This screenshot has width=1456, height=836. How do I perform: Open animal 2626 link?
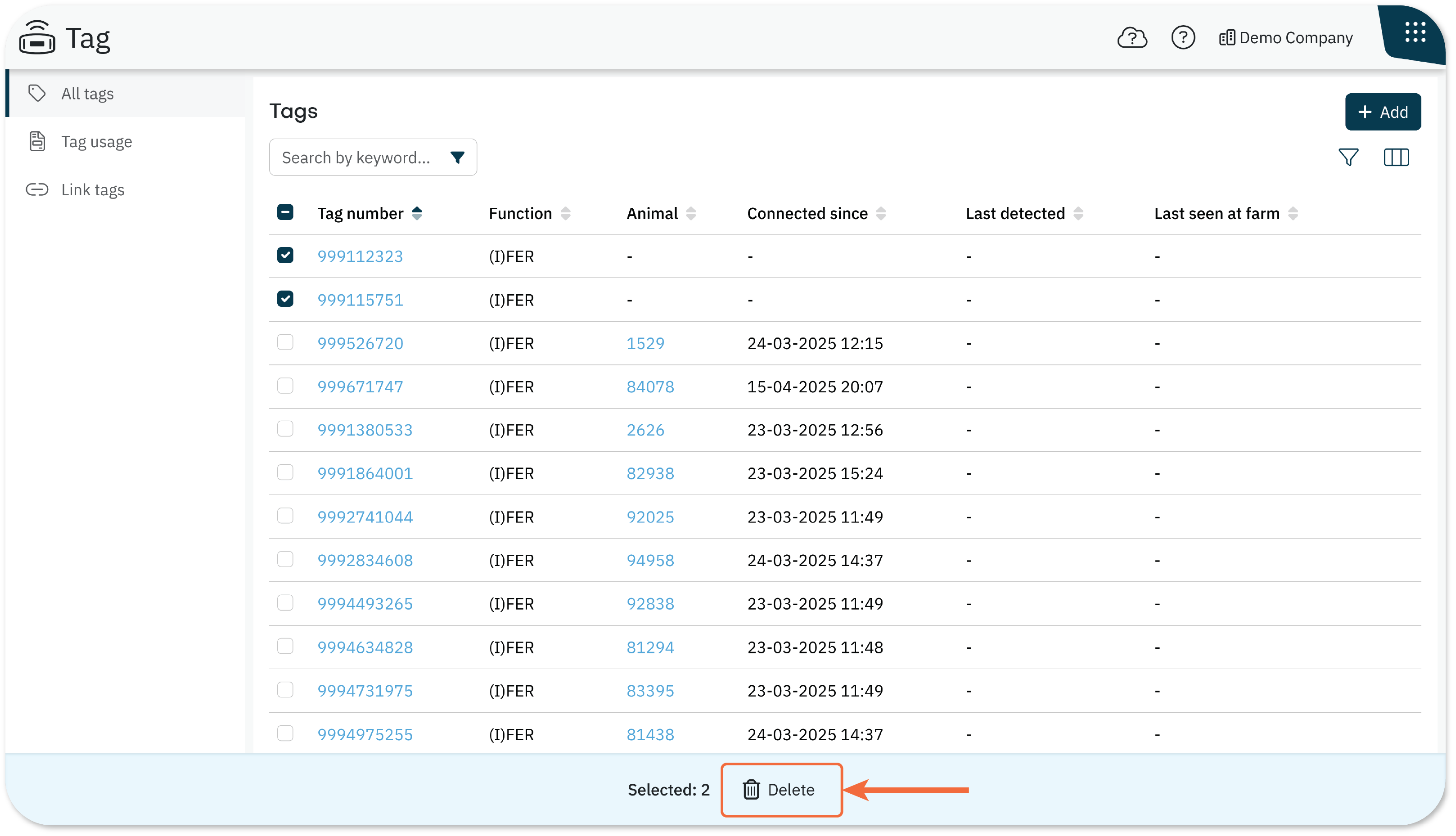(645, 430)
